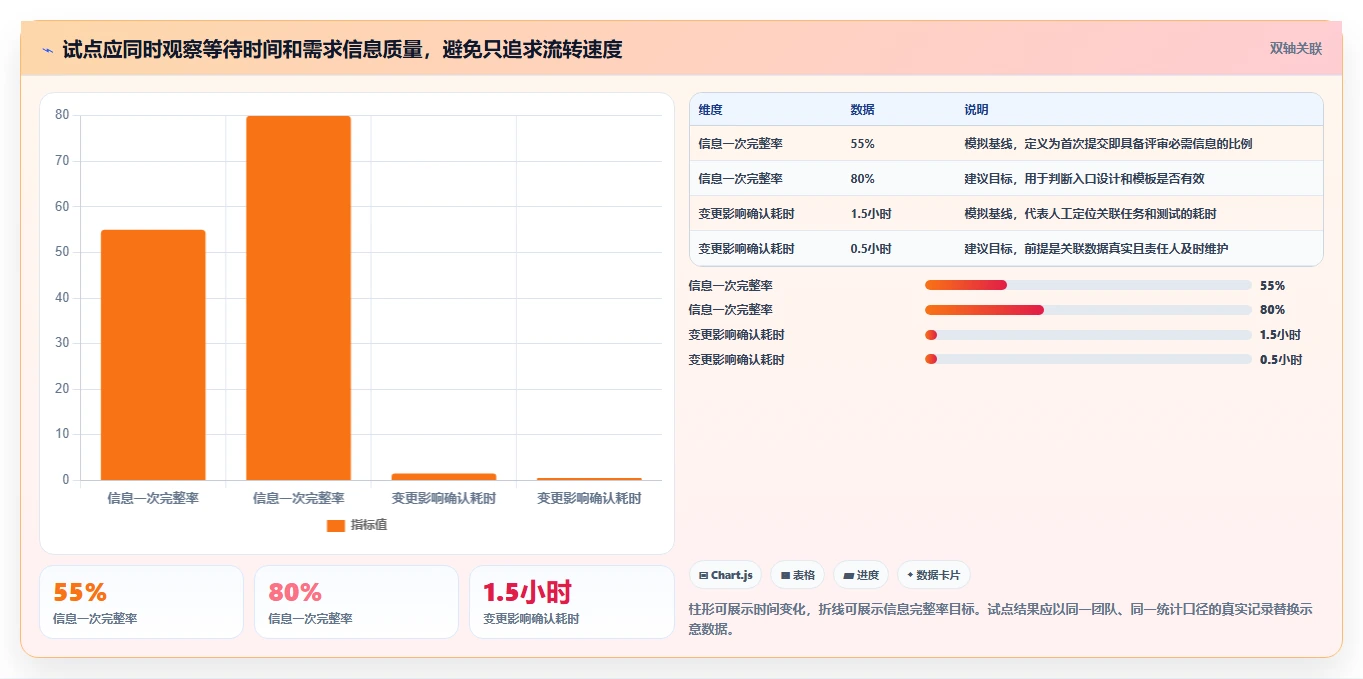Click the progress bar labeled 55%

tap(1088, 285)
